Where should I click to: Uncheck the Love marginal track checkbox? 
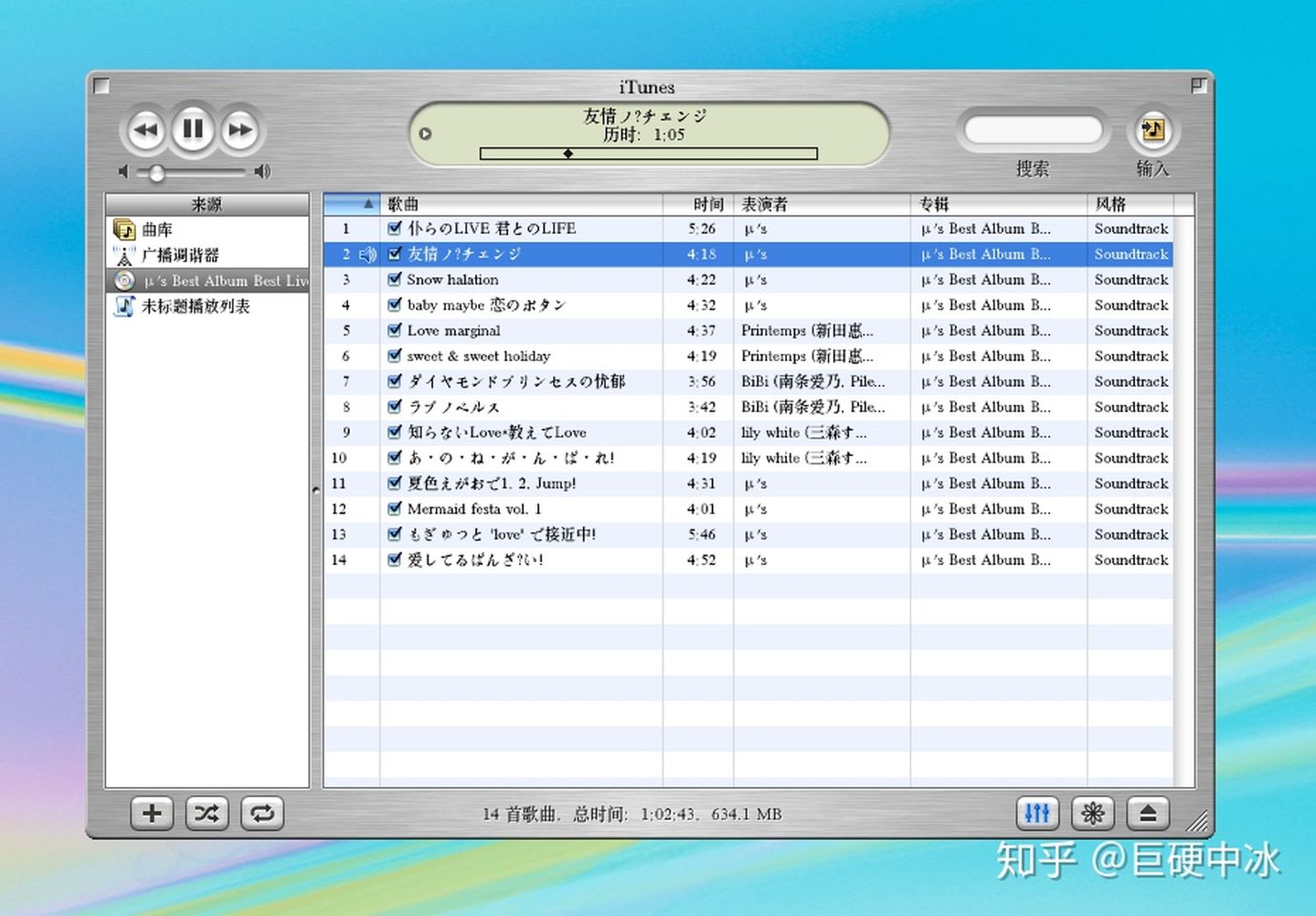point(395,330)
